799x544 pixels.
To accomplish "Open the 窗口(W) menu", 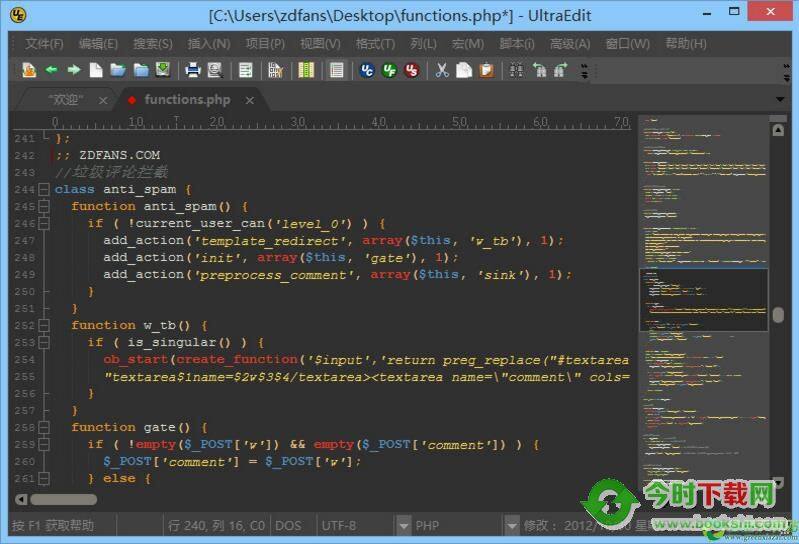I will 627,44.
